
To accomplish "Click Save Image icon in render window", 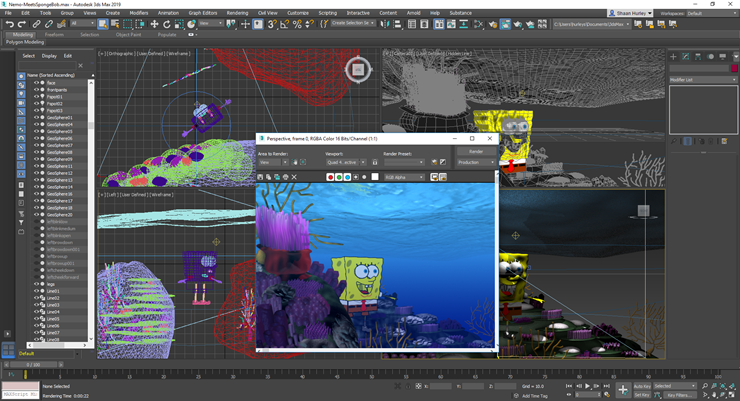I will (260, 177).
